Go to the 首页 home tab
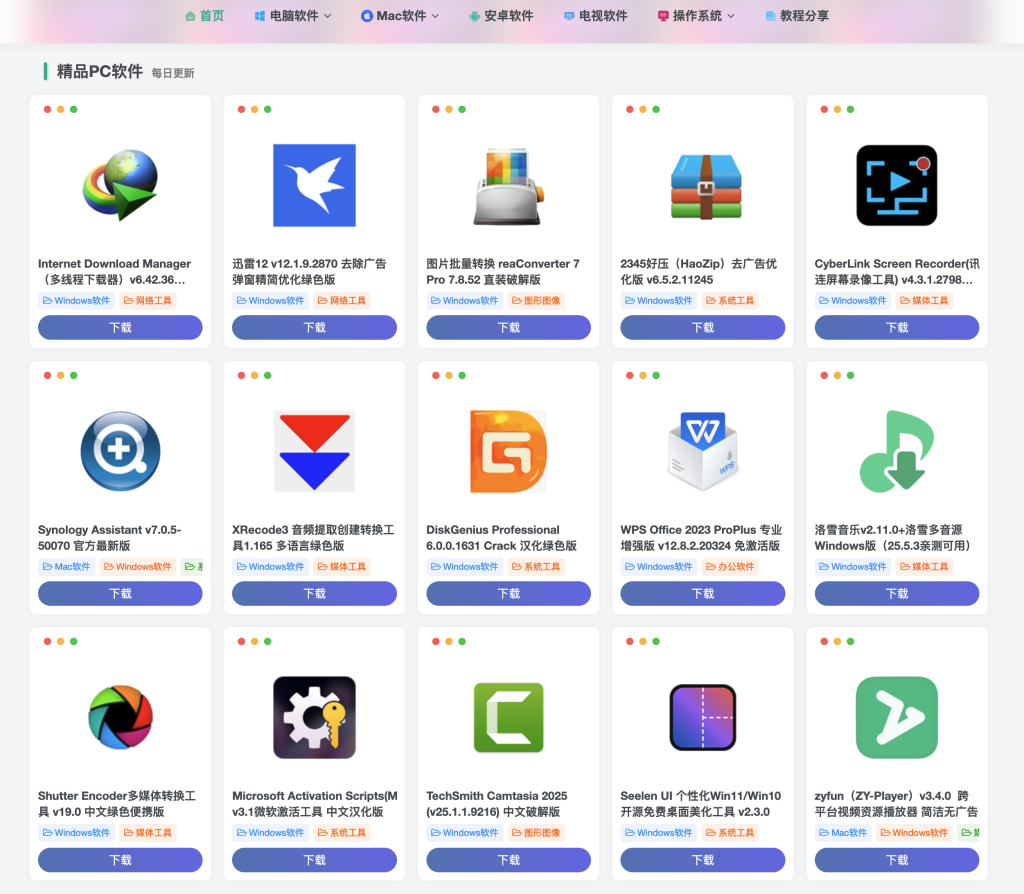 pyautogui.click(x=204, y=16)
